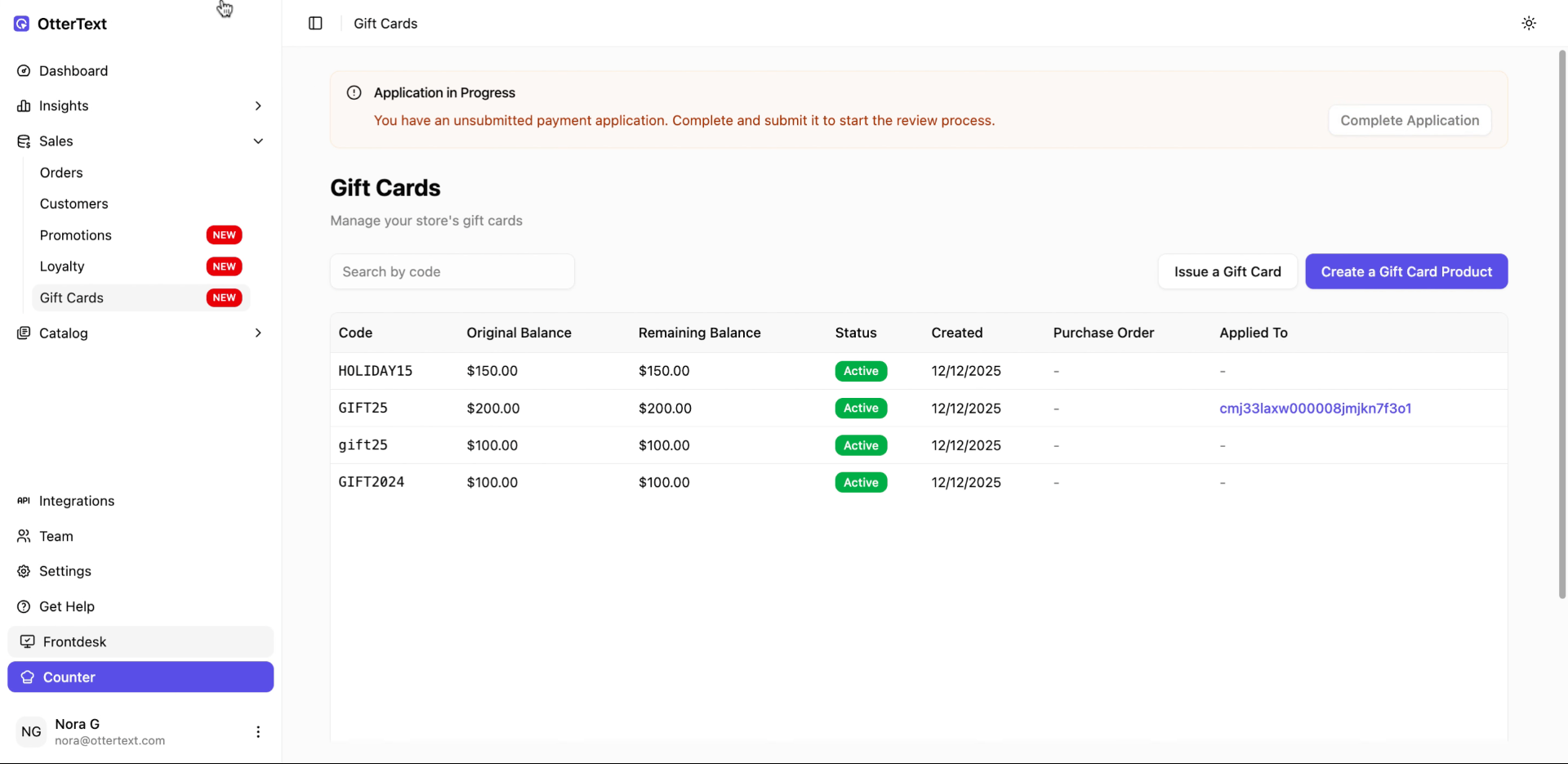Click the Catalog icon in sidebar
Screen dimensions: 1568x764
[x=24, y=333]
